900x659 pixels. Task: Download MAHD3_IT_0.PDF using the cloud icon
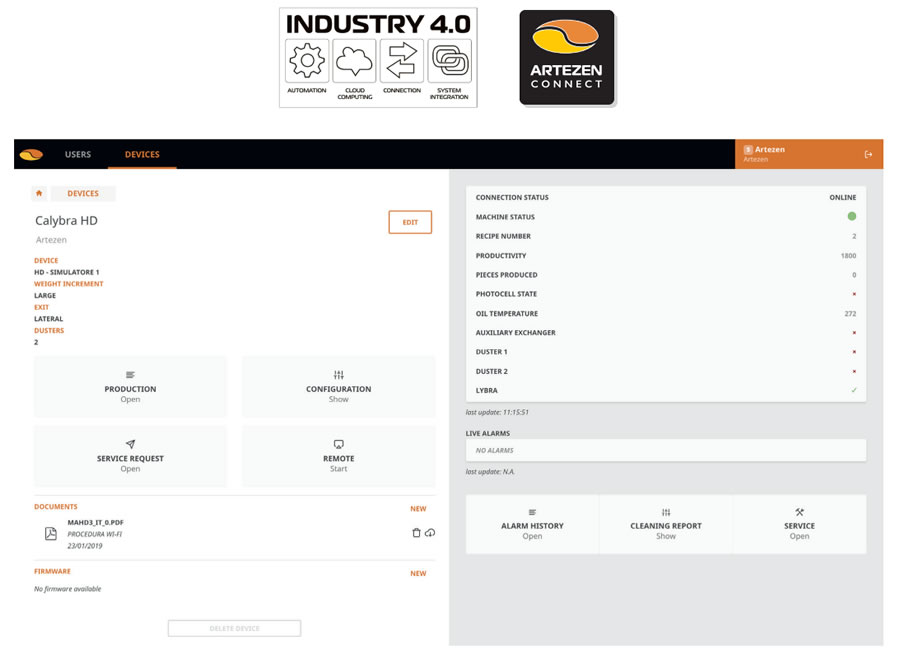point(430,533)
